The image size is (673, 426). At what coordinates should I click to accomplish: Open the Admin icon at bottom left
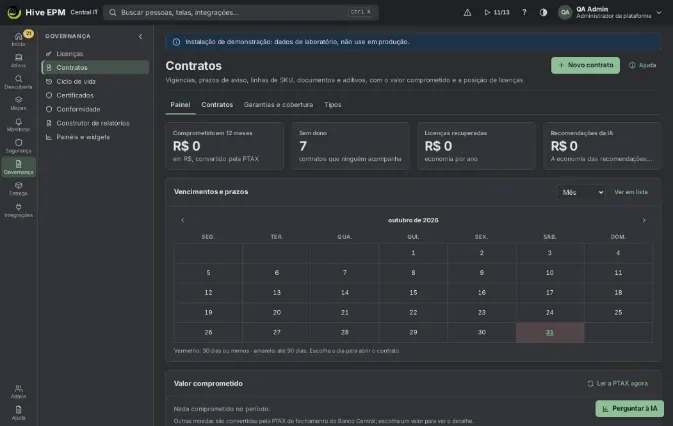click(18, 392)
